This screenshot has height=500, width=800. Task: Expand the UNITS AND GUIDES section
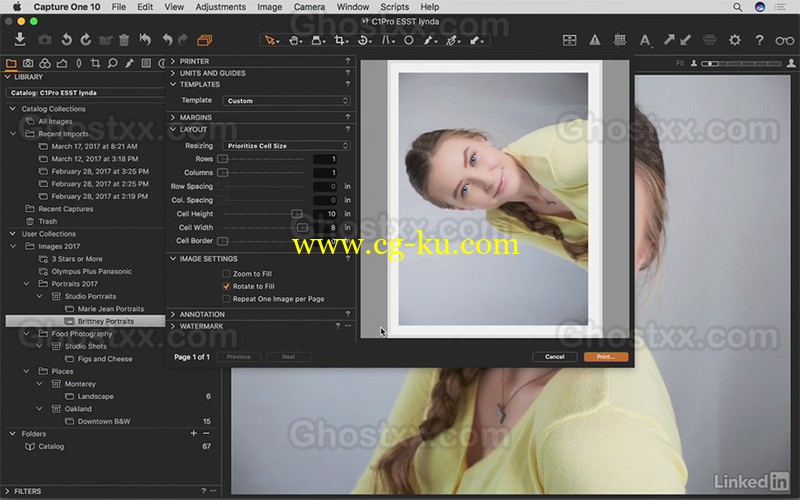(x=173, y=73)
